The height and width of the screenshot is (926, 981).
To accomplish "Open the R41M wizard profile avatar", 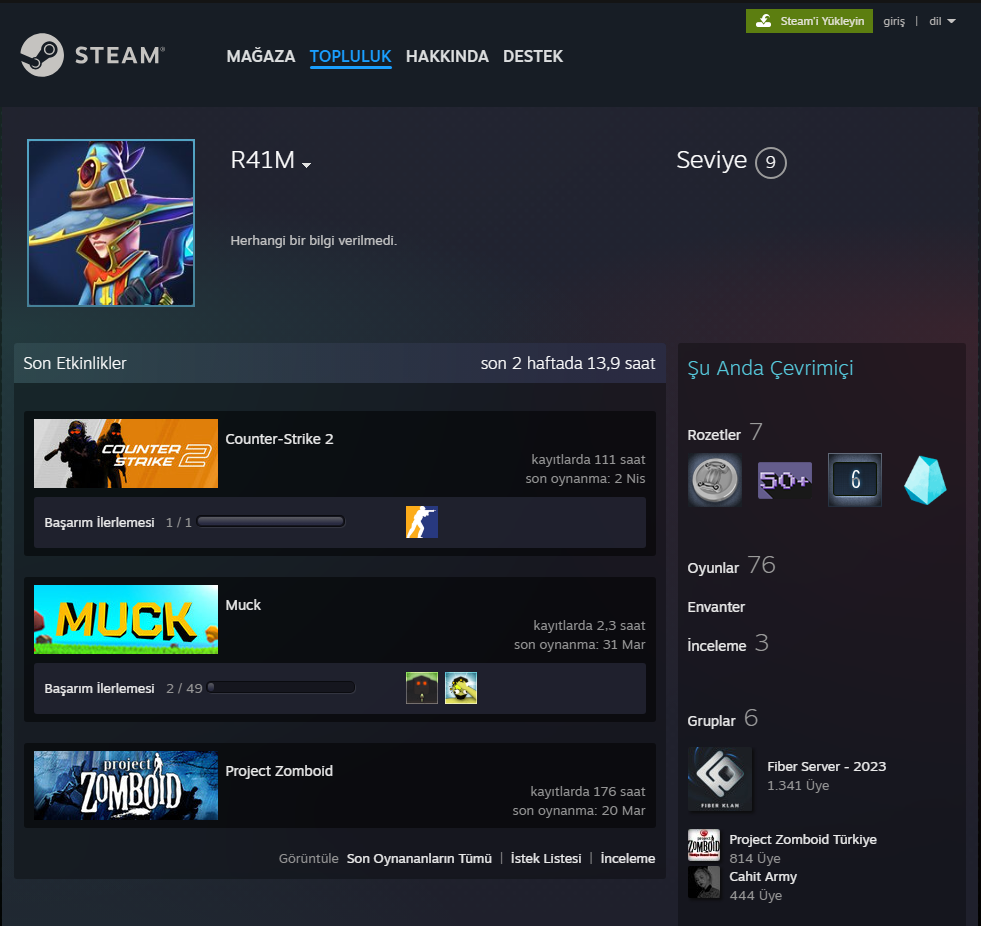I will point(111,223).
